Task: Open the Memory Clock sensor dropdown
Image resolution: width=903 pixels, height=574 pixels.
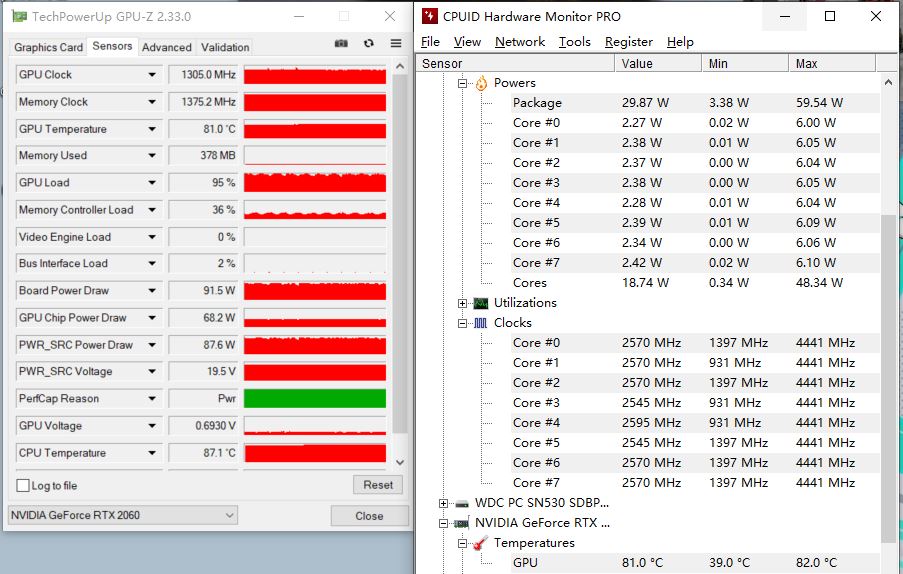Action: [x=152, y=102]
